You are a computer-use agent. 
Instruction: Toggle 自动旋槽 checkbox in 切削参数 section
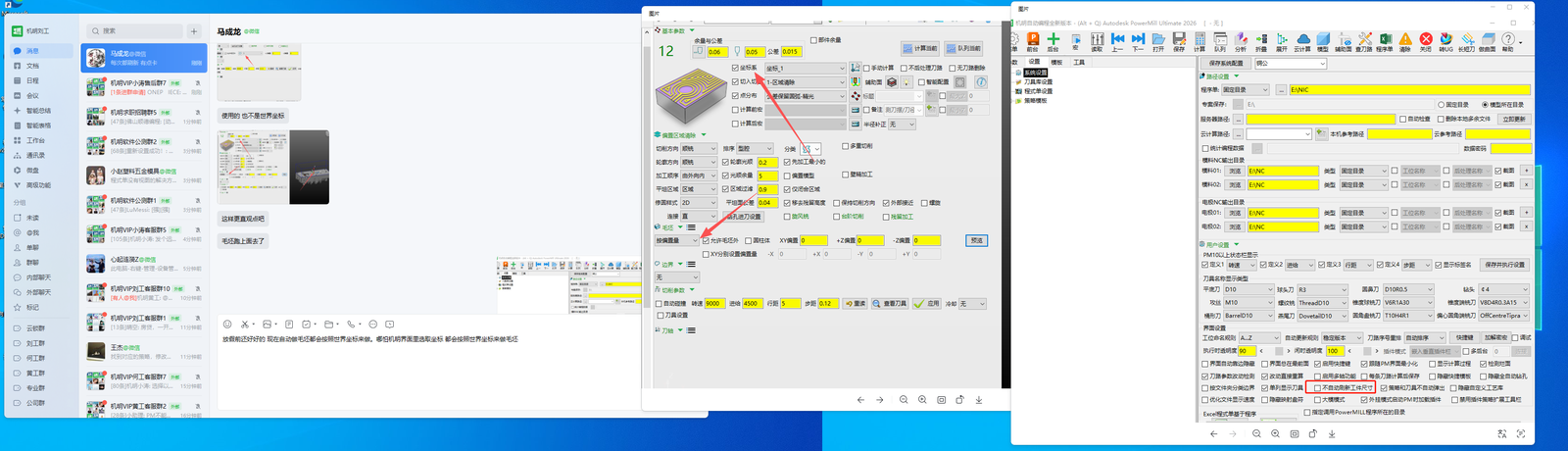659,304
